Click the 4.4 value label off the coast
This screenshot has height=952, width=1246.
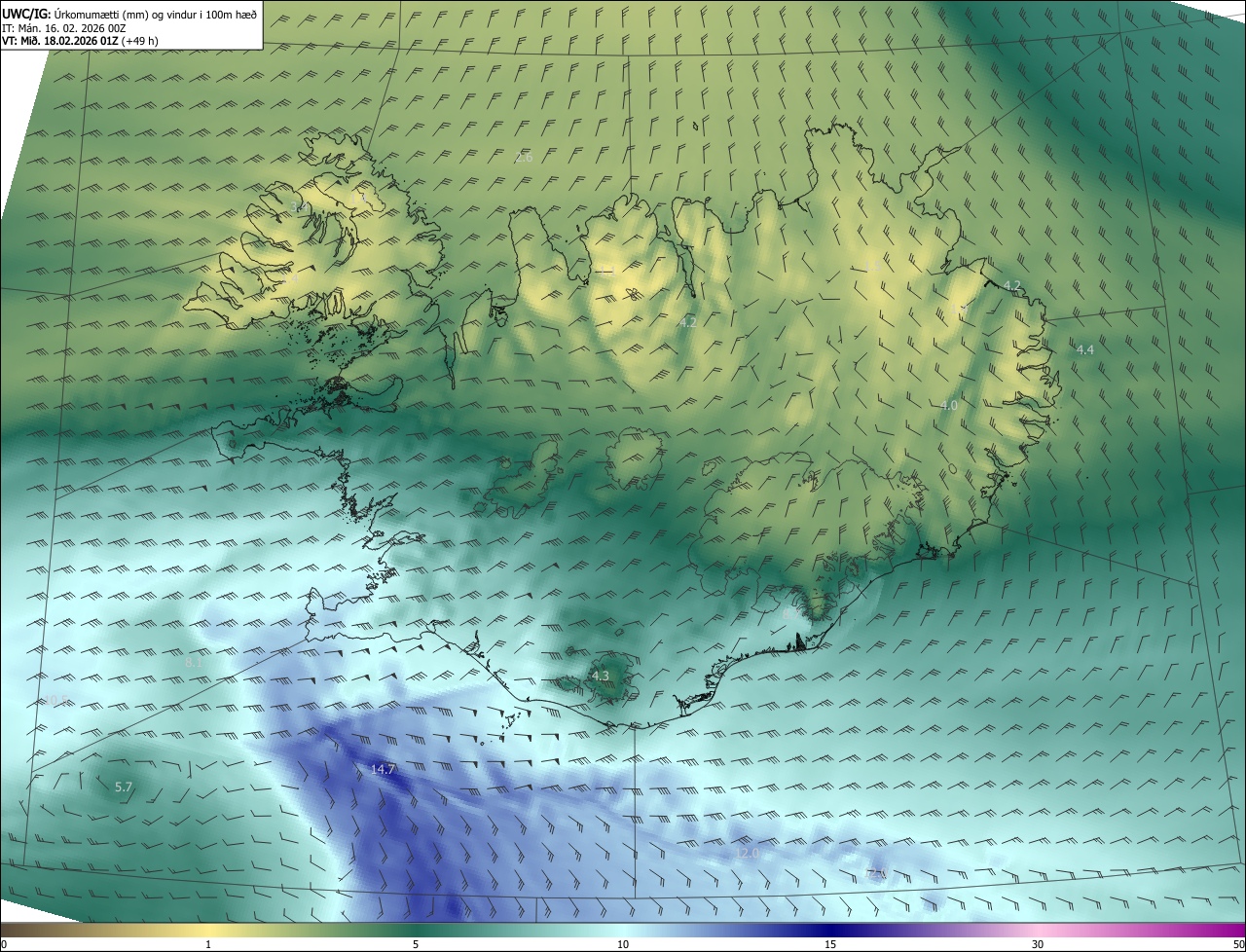pos(1084,349)
